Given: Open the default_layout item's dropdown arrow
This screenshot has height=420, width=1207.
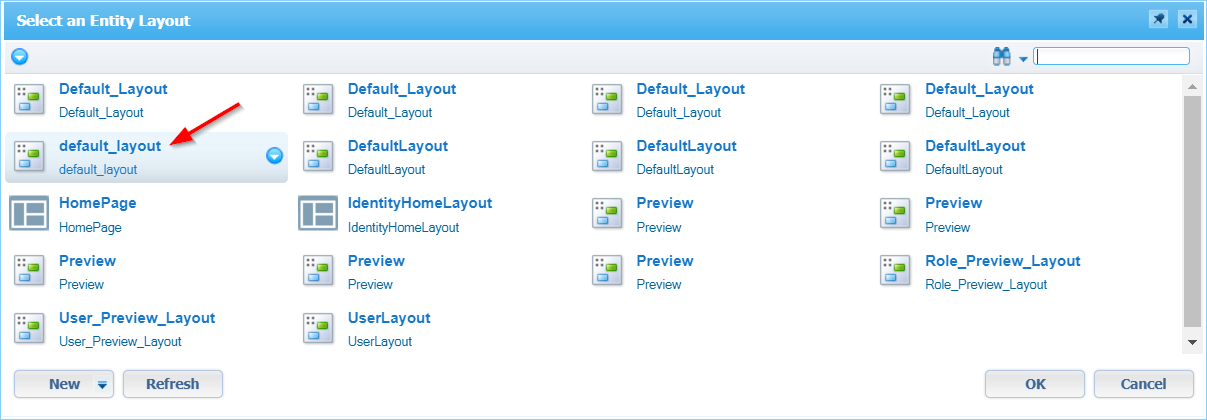Looking at the screenshot, I should click(x=274, y=156).
